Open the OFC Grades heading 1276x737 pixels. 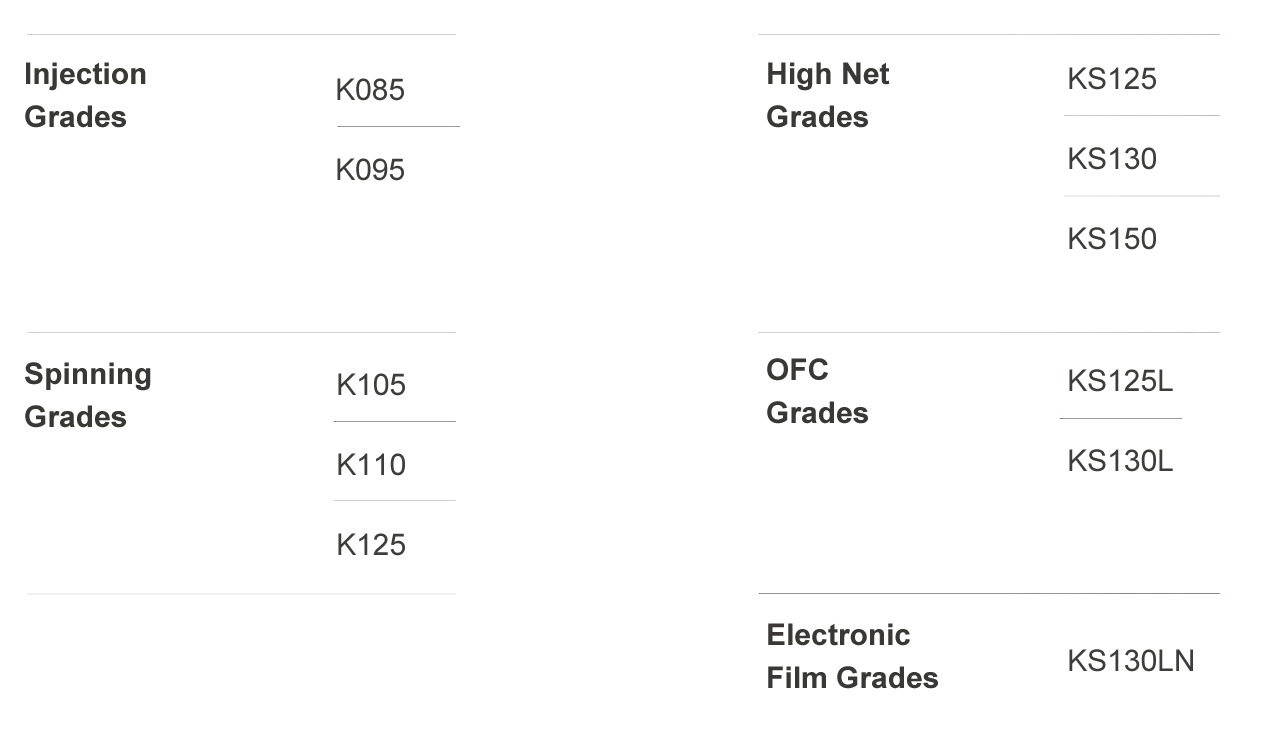point(817,391)
